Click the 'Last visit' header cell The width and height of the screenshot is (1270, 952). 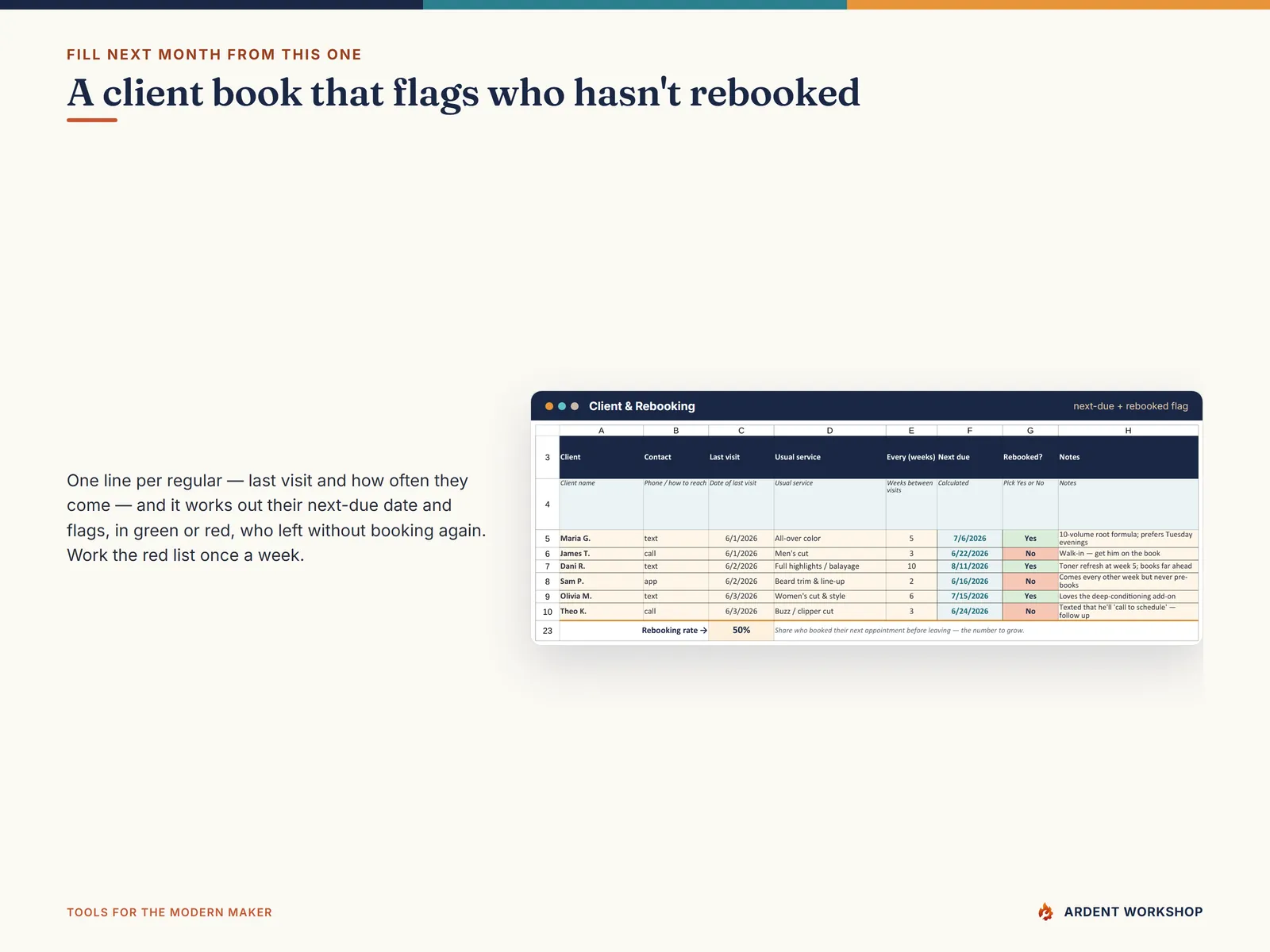point(741,457)
